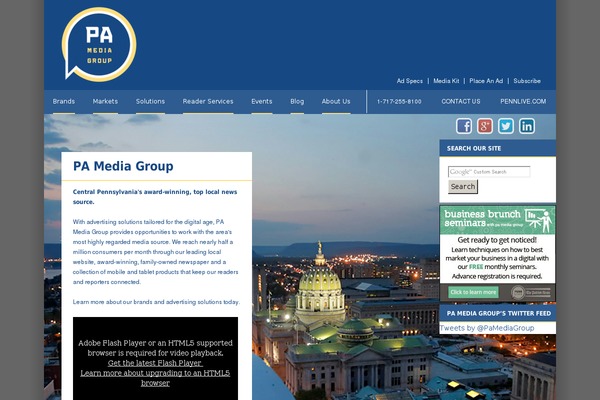Click the Search button
Viewport: 600px width, 400px height.
463,187
